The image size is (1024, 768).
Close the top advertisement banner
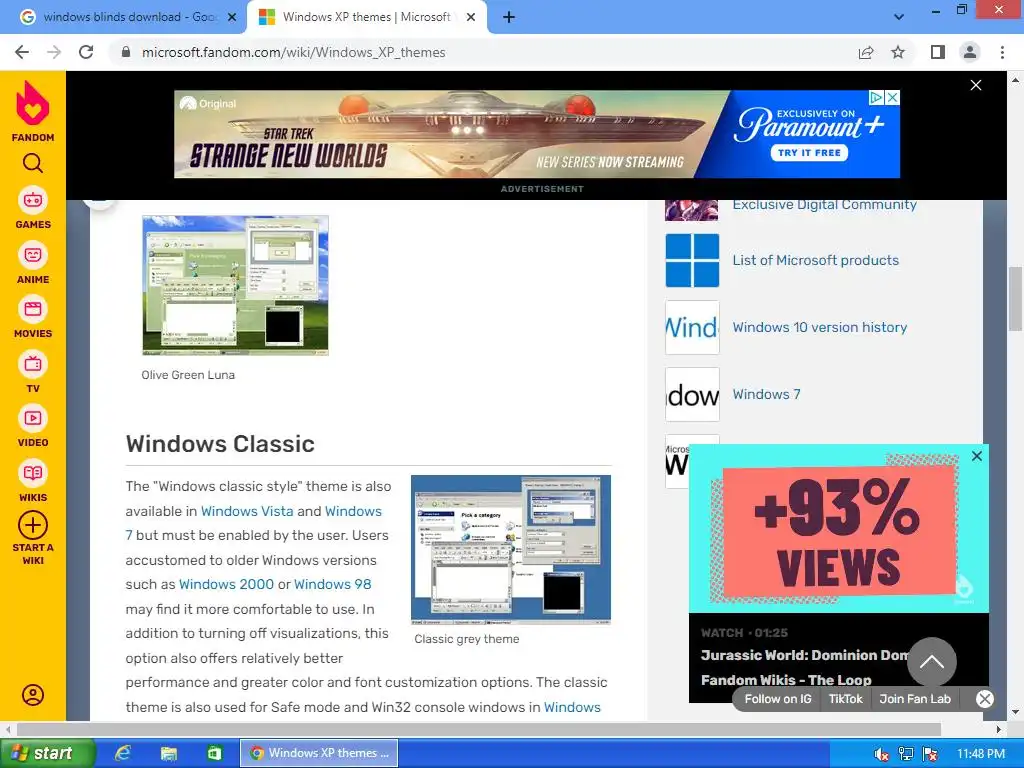click(976, 85)
